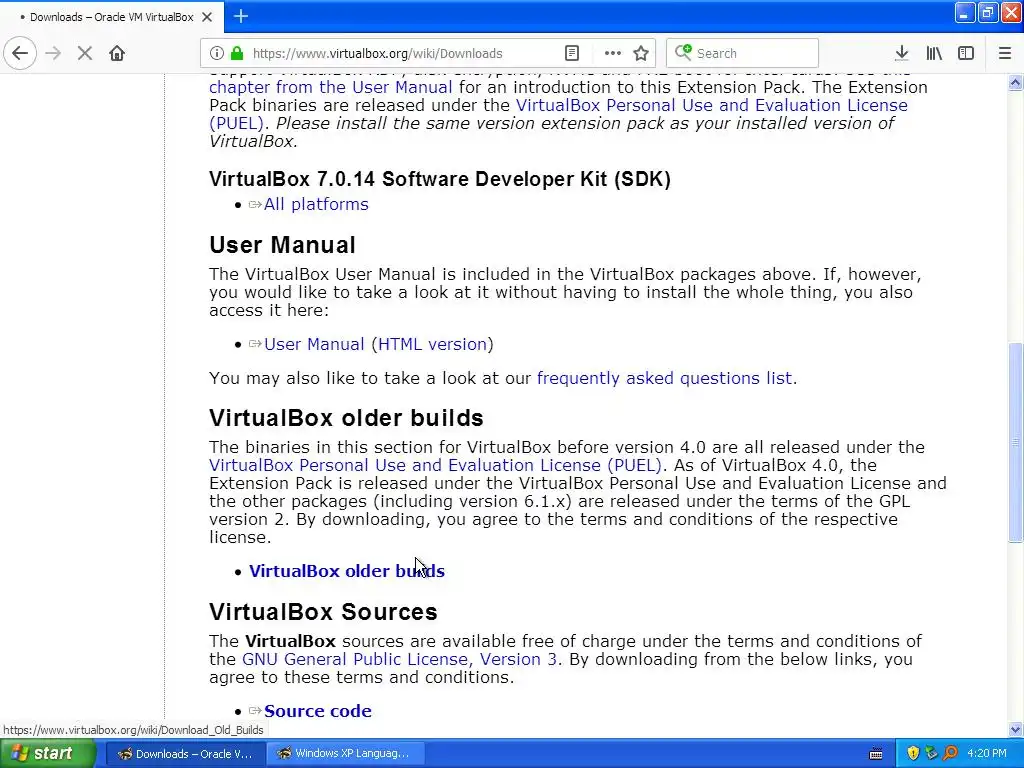This screenshot has height=768, width=1024.
Task: Open the Source code link
Action: pos(317,711)
